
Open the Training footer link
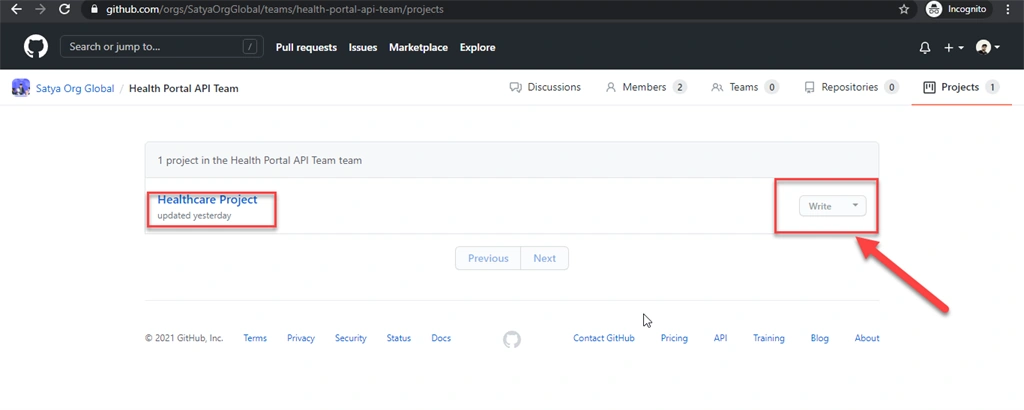(769, 338)
